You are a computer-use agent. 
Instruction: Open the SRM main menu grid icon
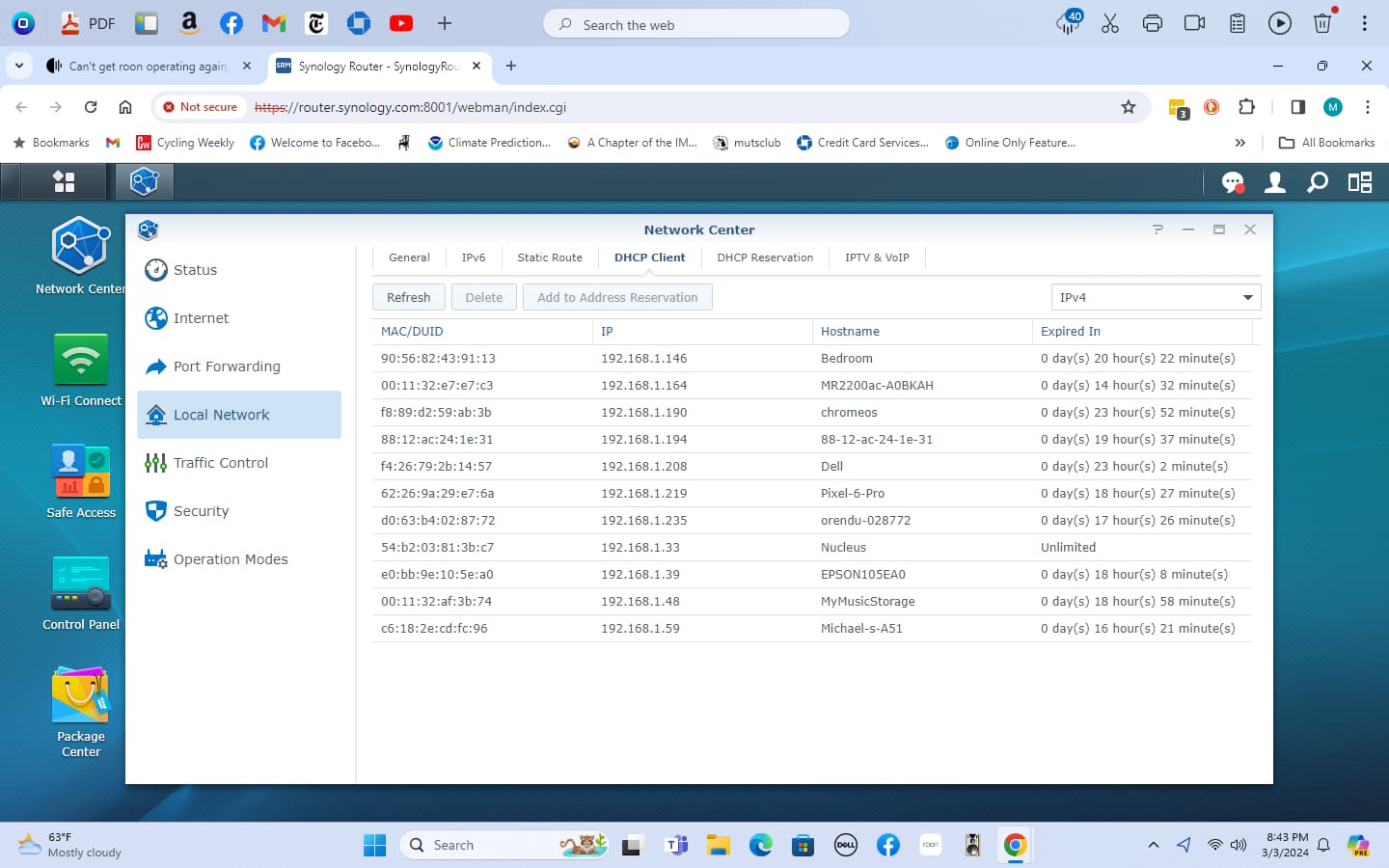[x=65, y=181]
